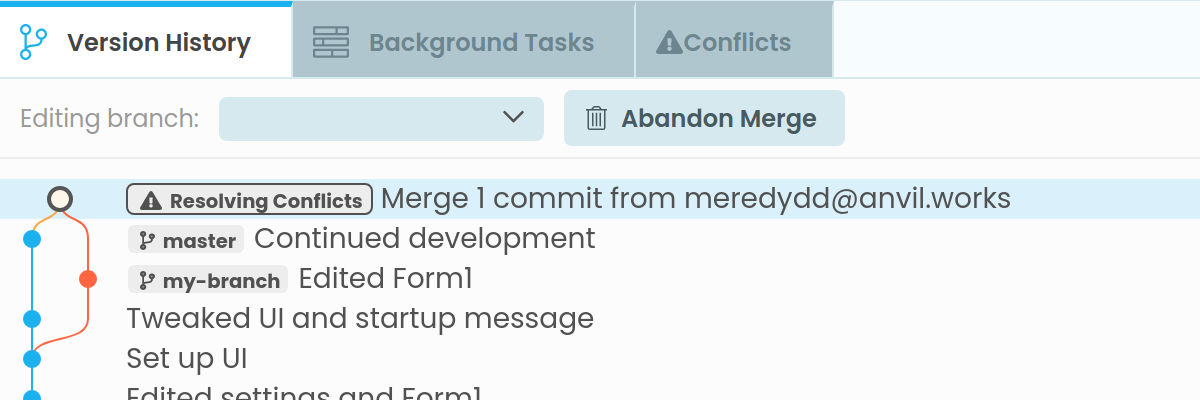1200x400 pixels.
Task: Click the branch icon in my-branch tag
Action: [x=146, y=281]
